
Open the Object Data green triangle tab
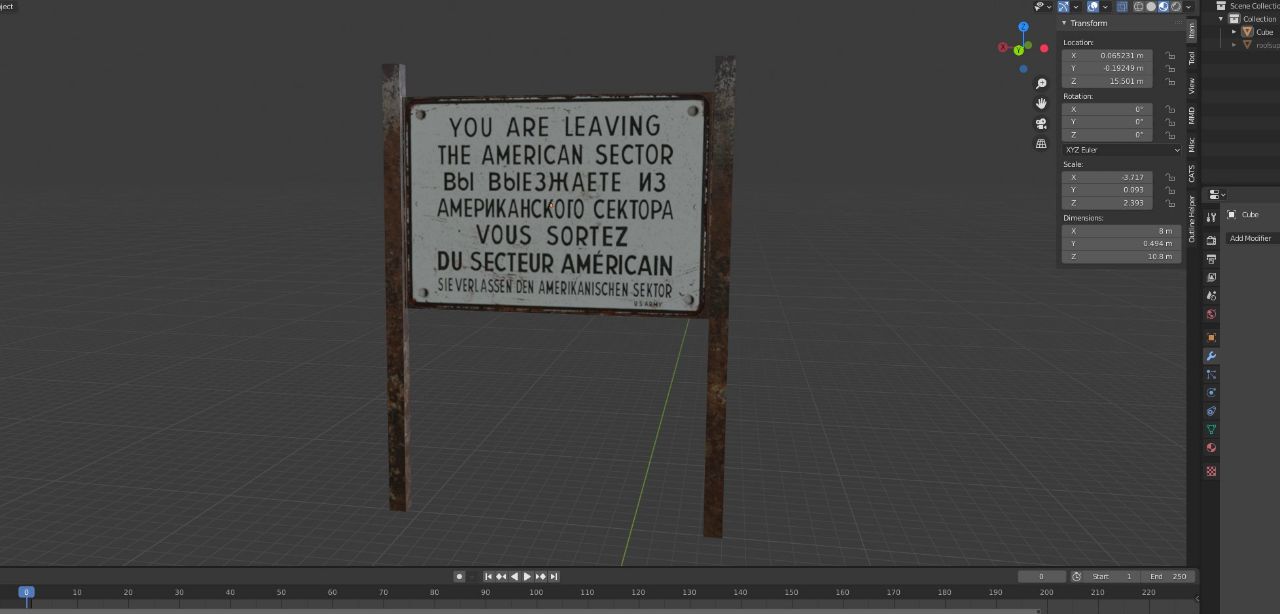[x=1211, y=429]
